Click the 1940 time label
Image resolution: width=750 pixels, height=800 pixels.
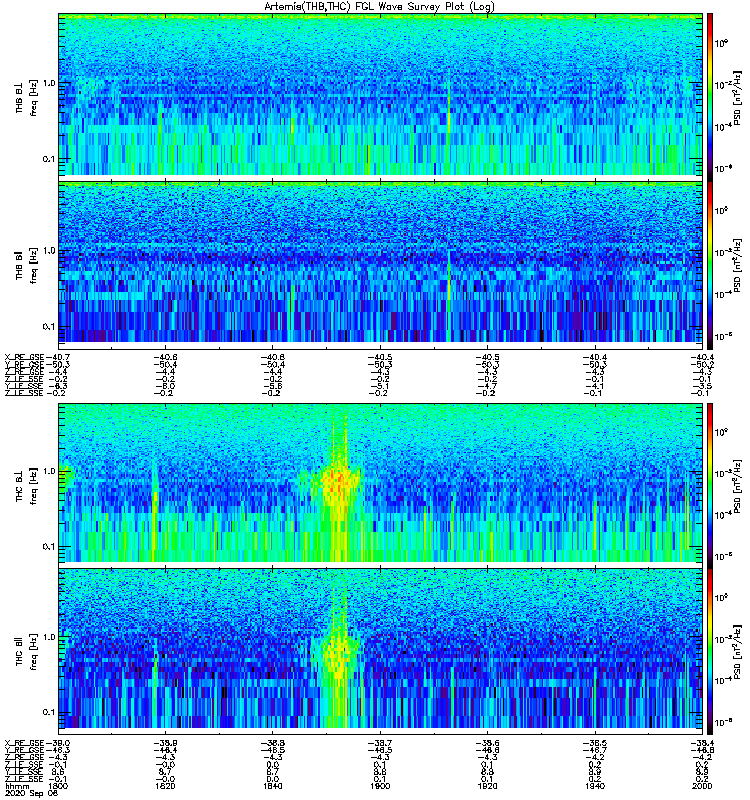(x=595, y=786)
